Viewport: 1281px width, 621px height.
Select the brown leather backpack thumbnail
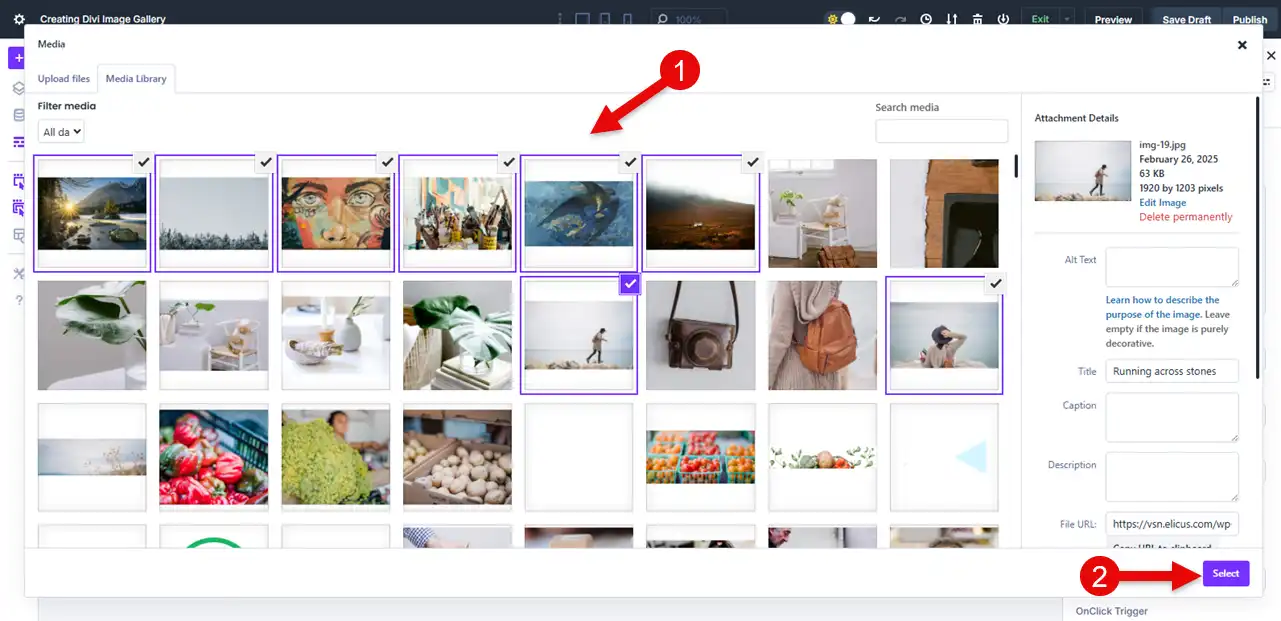pos(822,335)
